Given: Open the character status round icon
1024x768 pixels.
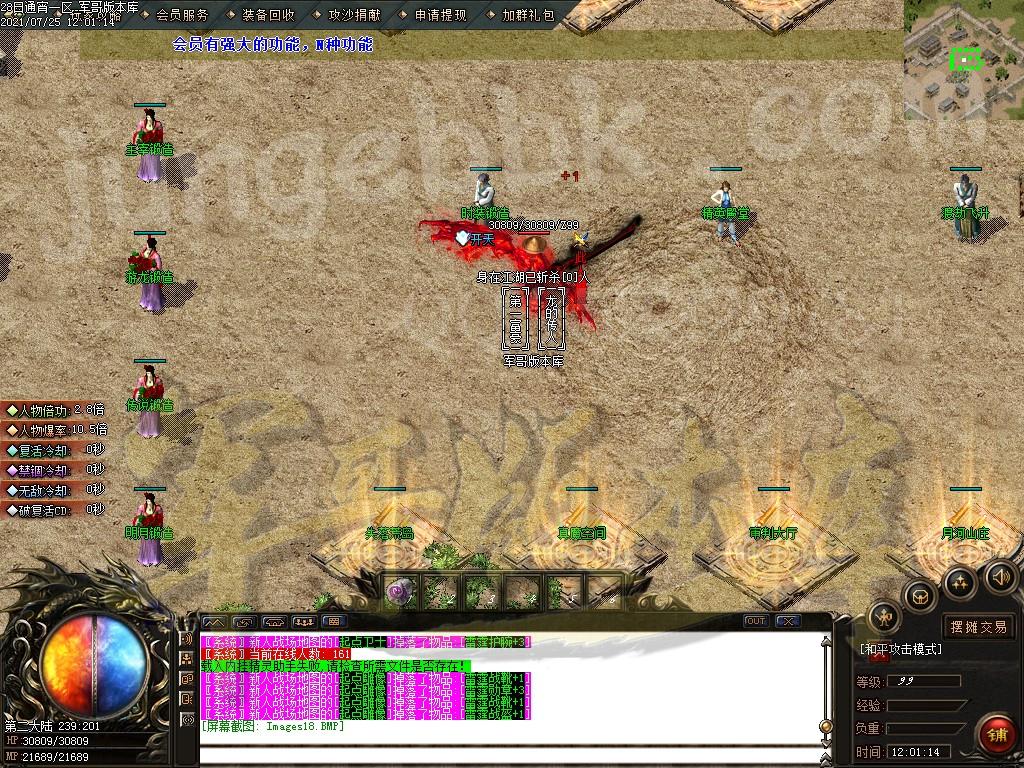Looking at the screenshot, I should click(883, 617).
